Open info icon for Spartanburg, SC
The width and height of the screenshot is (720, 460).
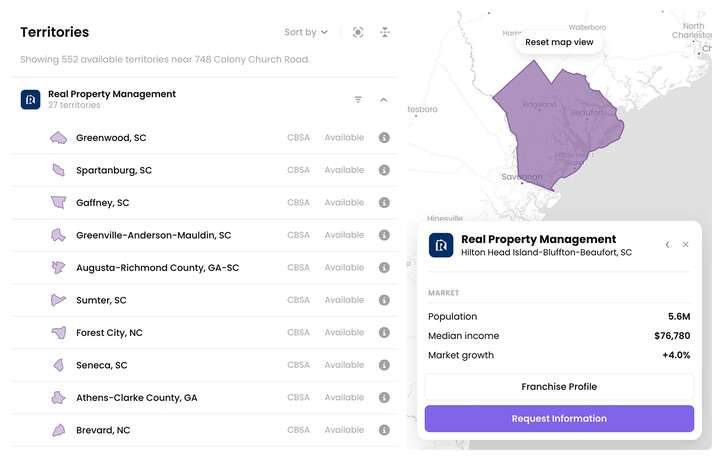point(384,170)
